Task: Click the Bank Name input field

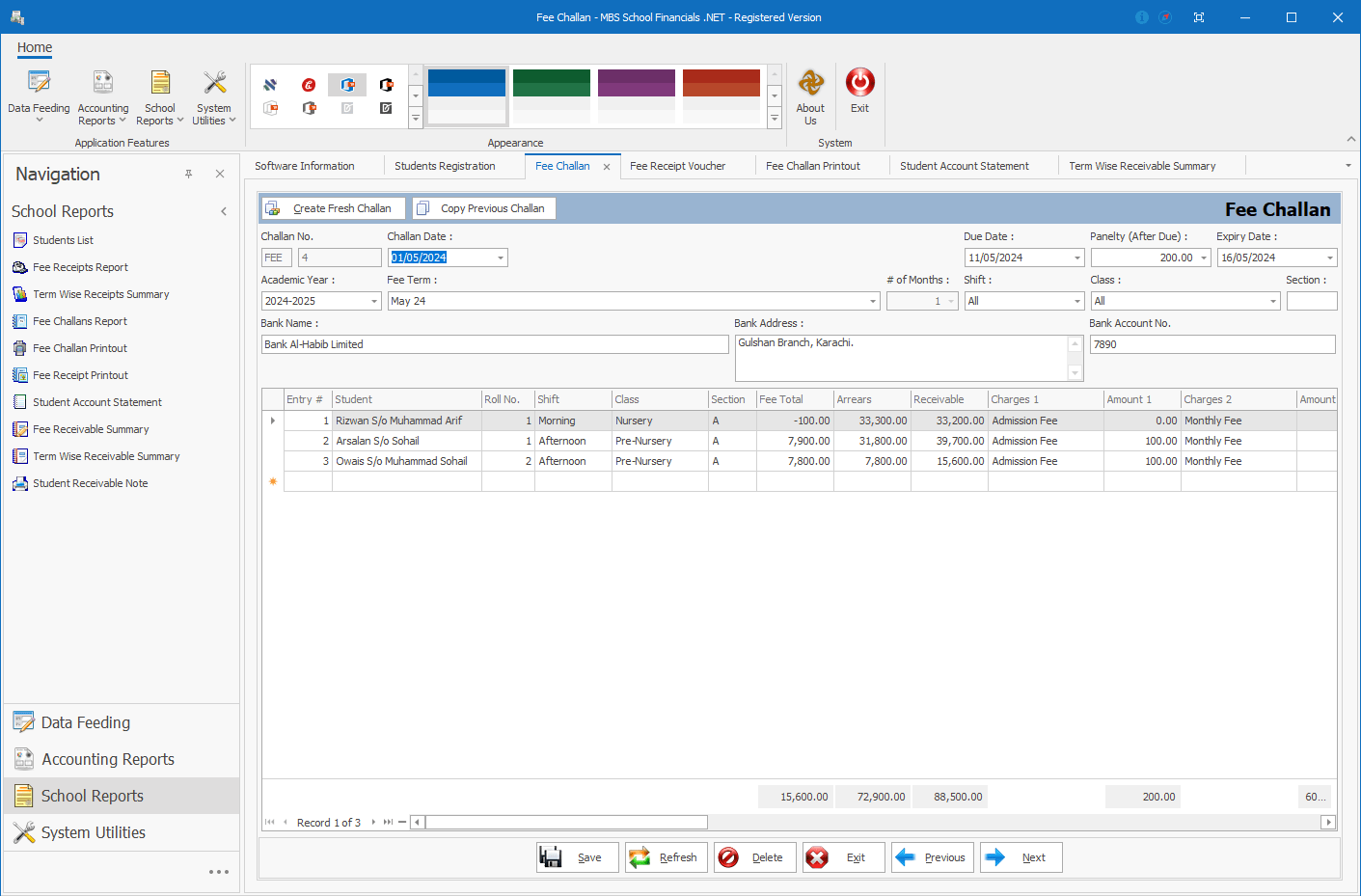Action: [495, 344]
